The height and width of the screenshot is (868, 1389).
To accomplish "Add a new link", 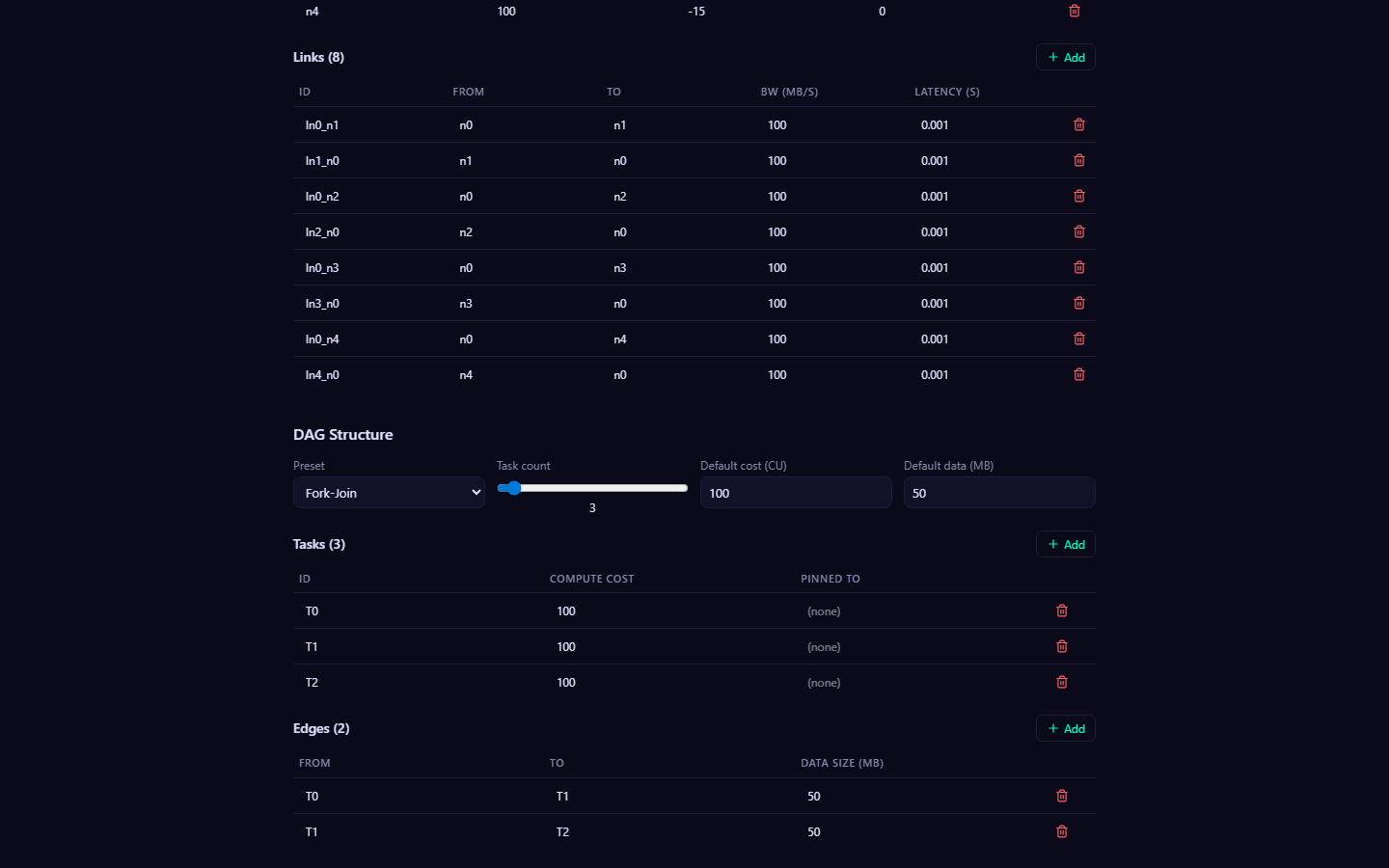I will tap(1065, 58).
